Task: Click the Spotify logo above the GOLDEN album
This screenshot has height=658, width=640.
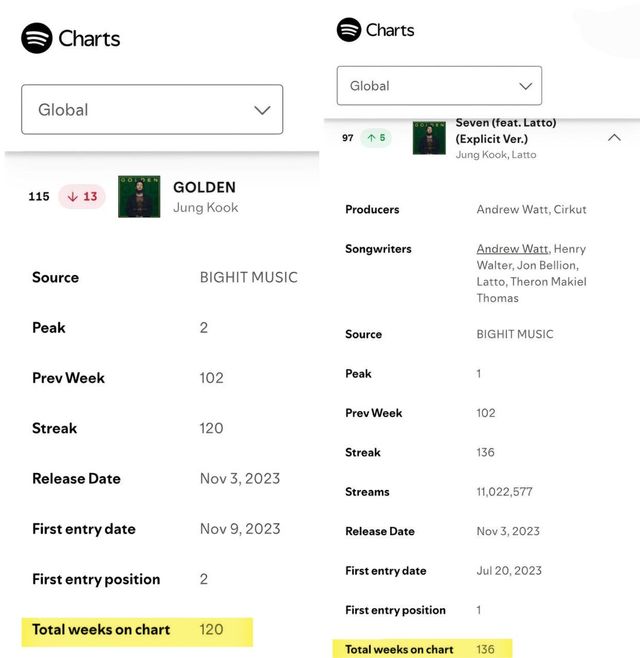Action: point(37,39)
